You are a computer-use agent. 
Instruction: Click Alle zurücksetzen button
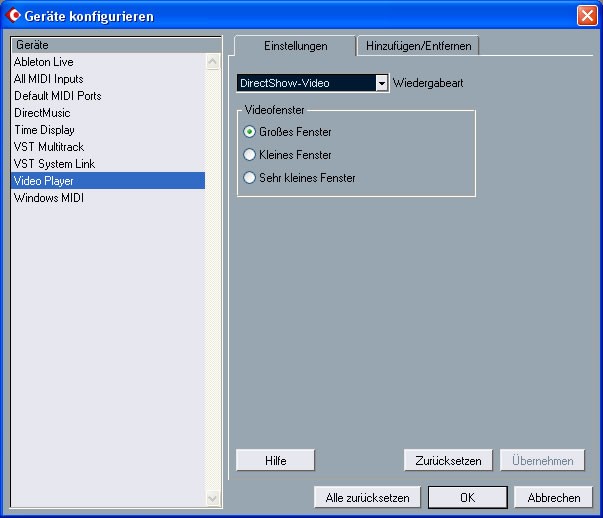[x=367, y=498]
